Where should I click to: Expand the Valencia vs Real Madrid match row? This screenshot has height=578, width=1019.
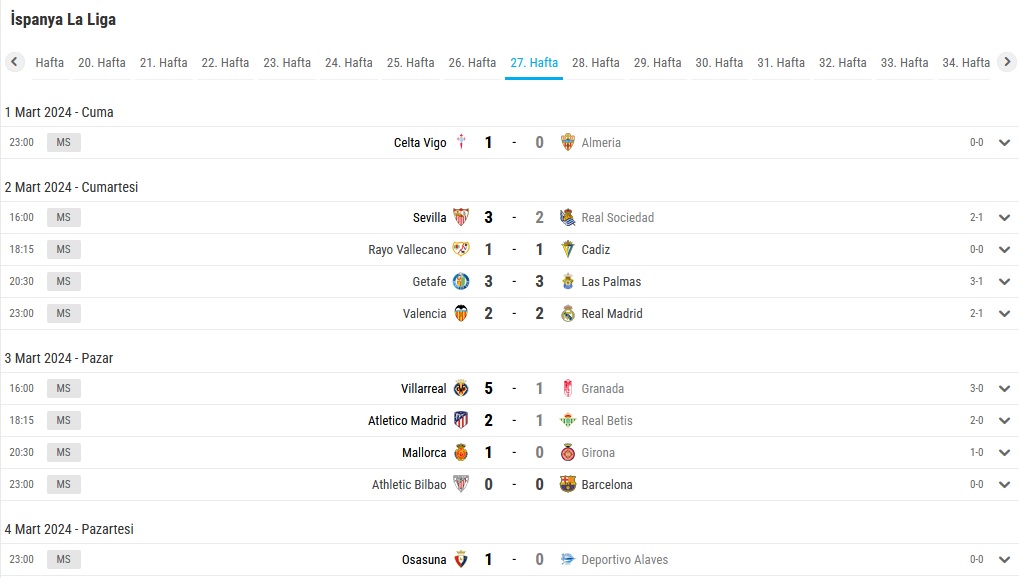coord(1004,313)
